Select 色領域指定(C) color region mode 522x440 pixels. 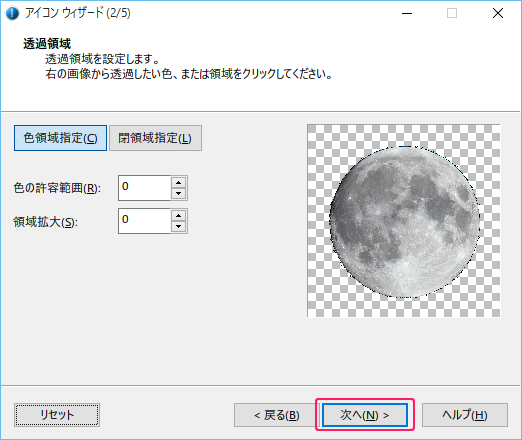point(60,138)
